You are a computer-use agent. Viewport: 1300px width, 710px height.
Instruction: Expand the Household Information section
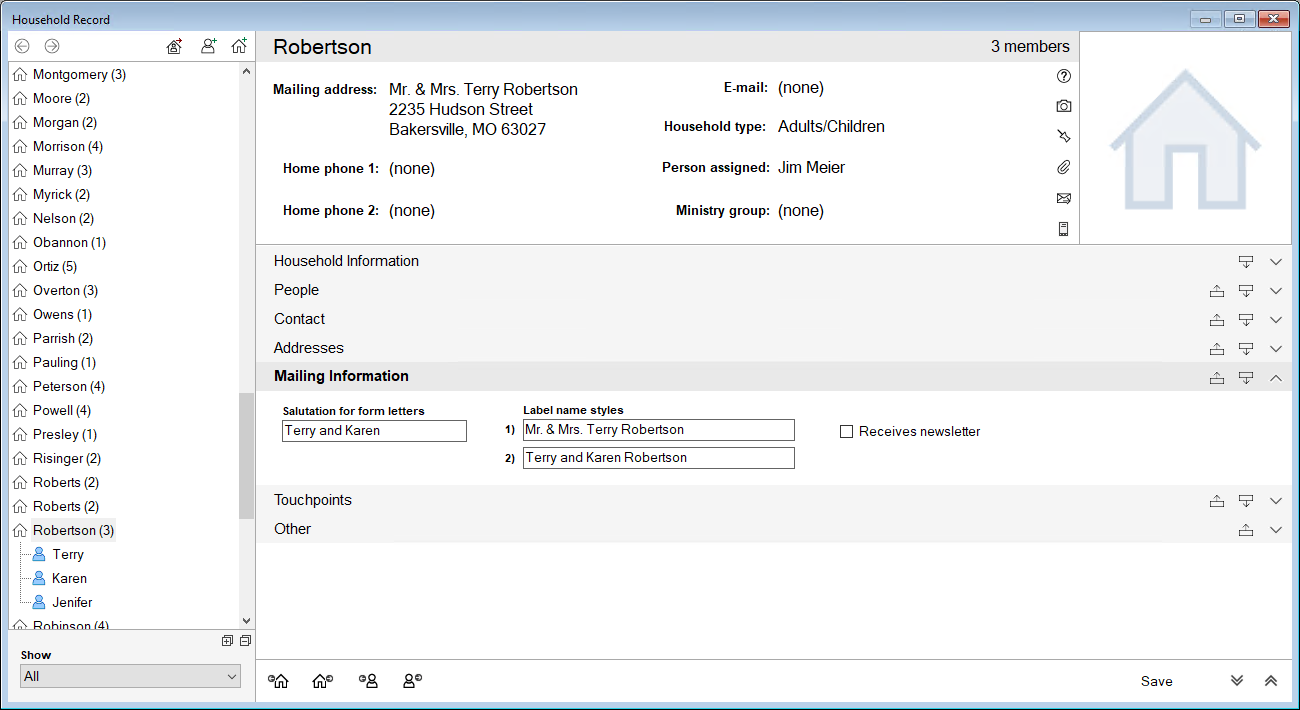click(x=1275, y=262)
